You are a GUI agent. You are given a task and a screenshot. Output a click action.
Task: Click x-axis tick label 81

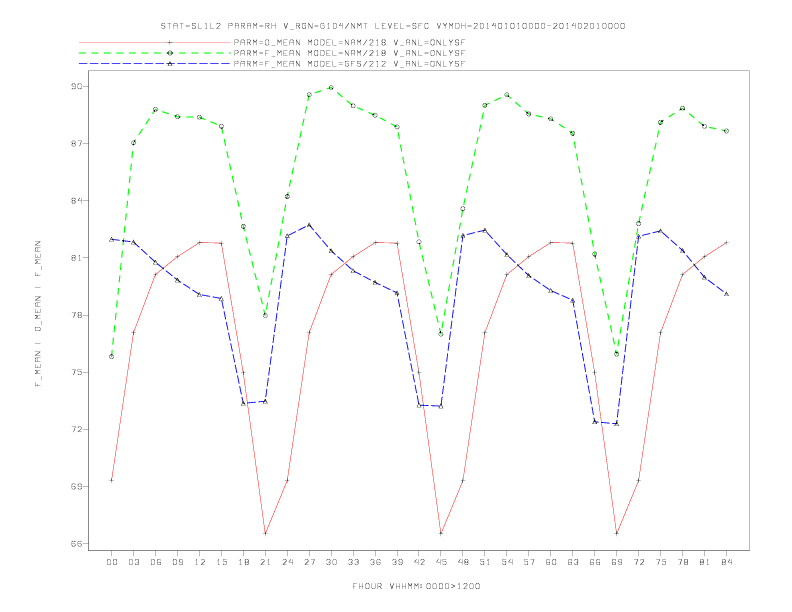[x=705, y=562]
